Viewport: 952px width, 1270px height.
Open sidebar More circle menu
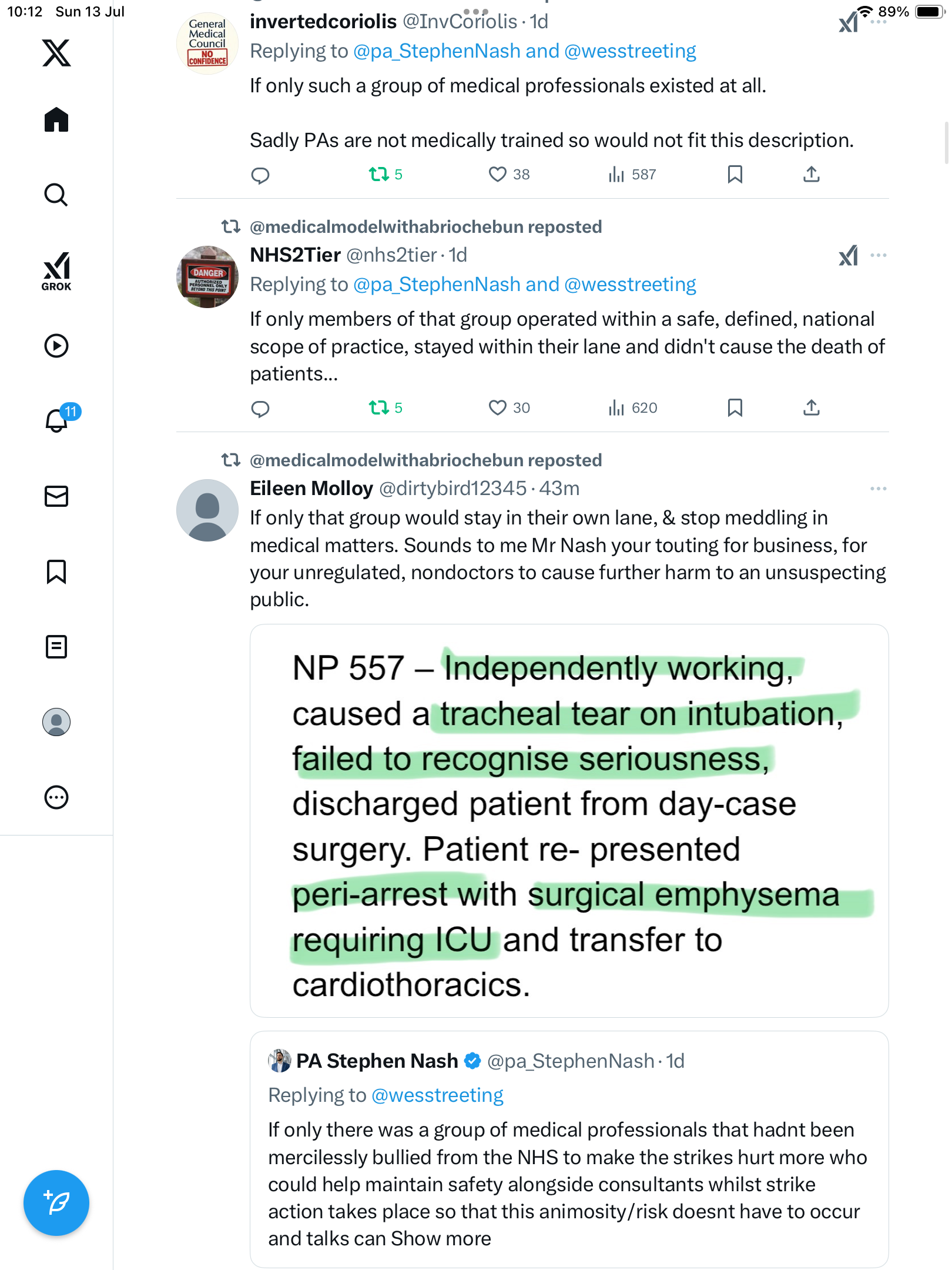(56, 797)
